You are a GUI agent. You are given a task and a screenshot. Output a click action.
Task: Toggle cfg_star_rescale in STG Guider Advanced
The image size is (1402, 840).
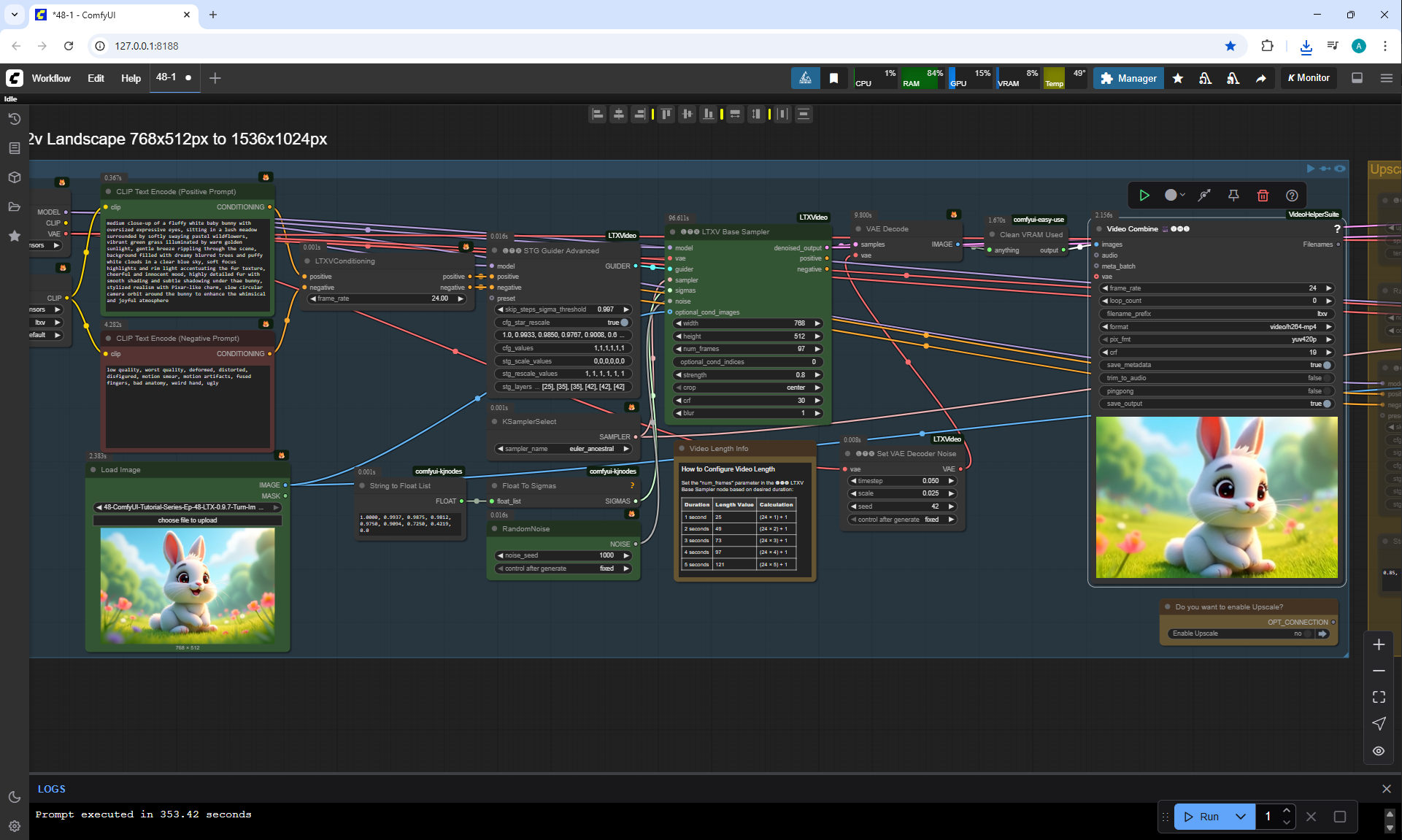coord(624,323)
